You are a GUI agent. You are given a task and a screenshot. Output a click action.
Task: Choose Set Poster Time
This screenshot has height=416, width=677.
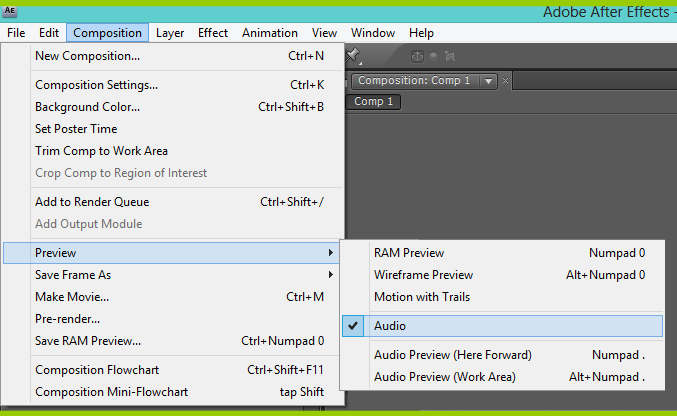174,129
